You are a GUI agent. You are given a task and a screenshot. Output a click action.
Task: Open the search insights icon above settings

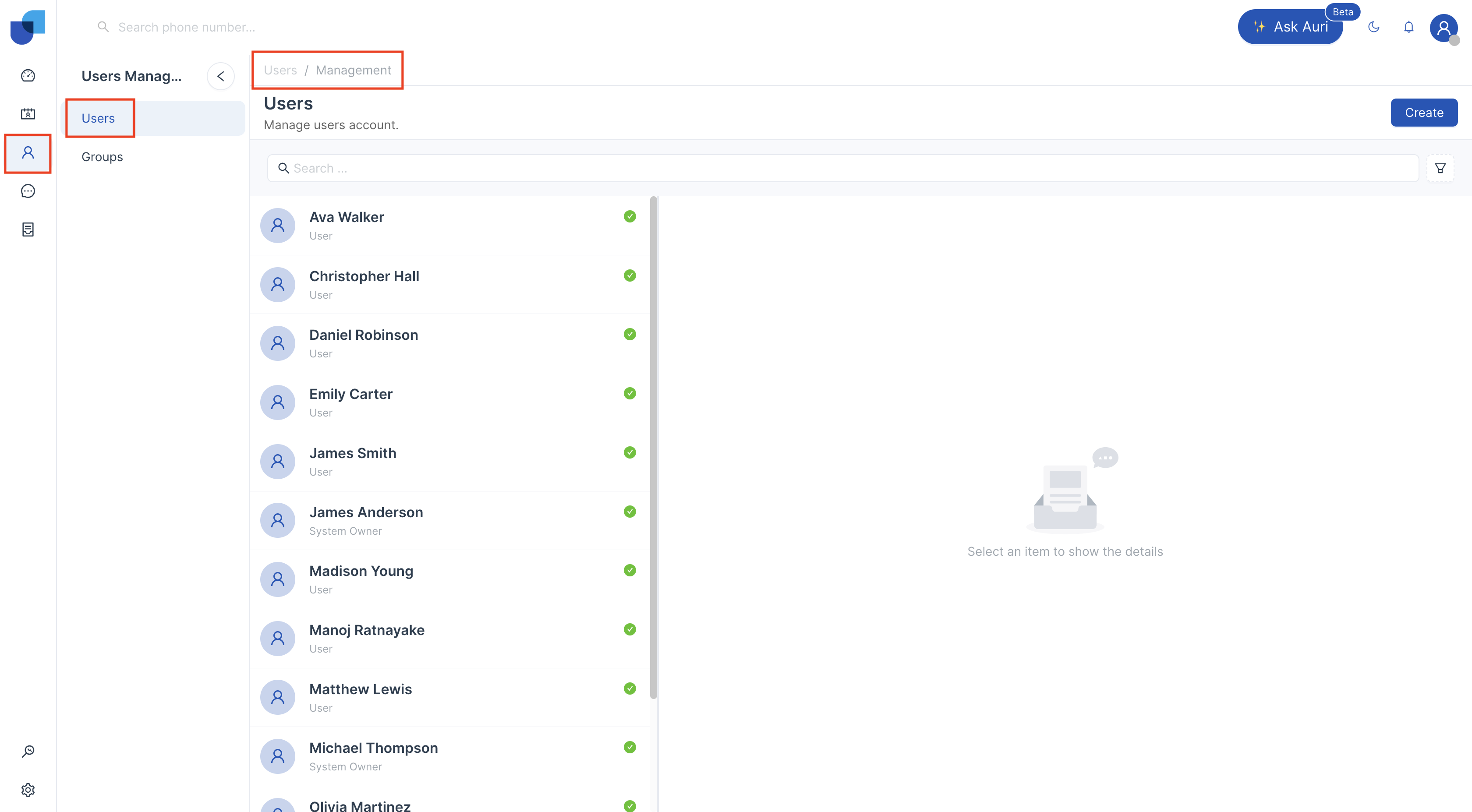tap(28, 751)
